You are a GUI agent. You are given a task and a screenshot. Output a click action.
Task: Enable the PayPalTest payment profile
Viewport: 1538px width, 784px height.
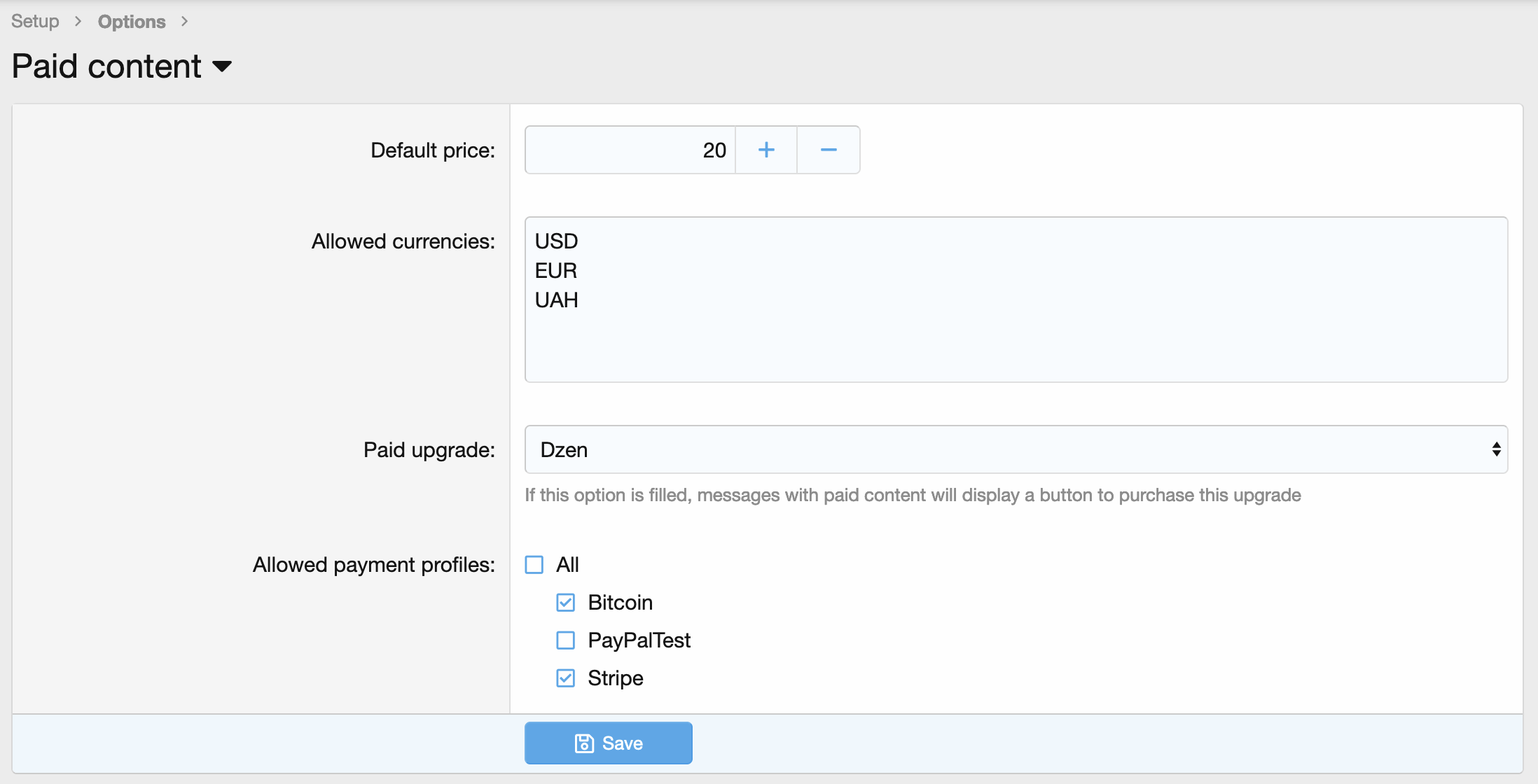566,640
